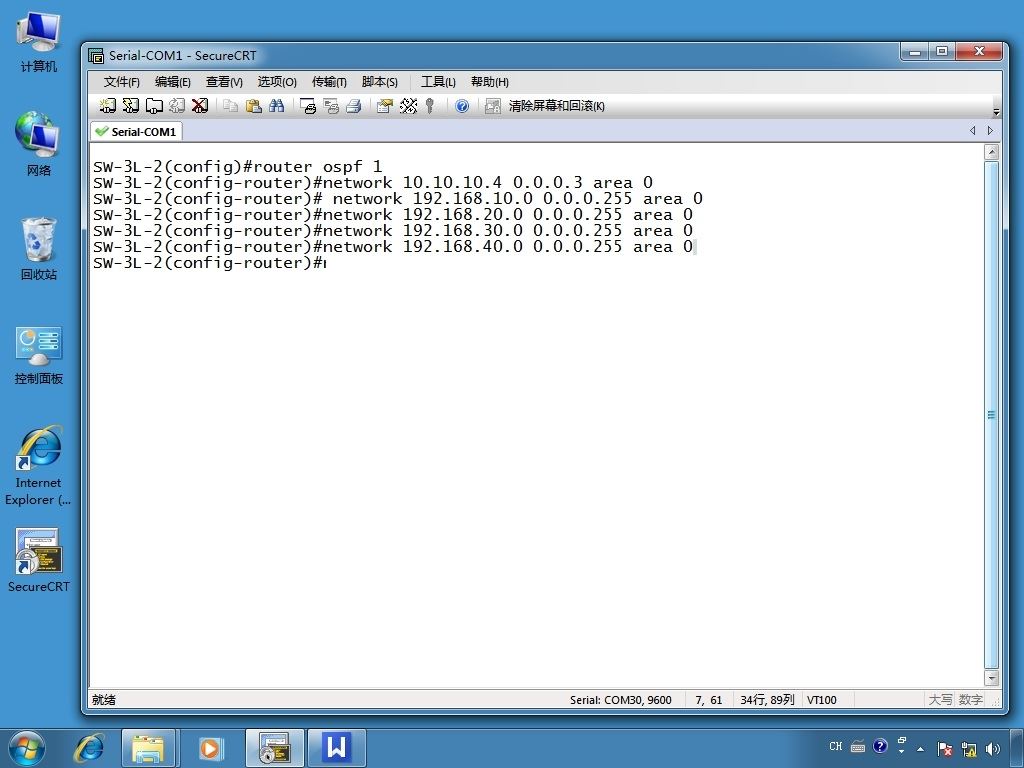This screenshot has width=1024, height=768.
Task: Click the media player taskbar icon
Action: (x=210, y=748)
